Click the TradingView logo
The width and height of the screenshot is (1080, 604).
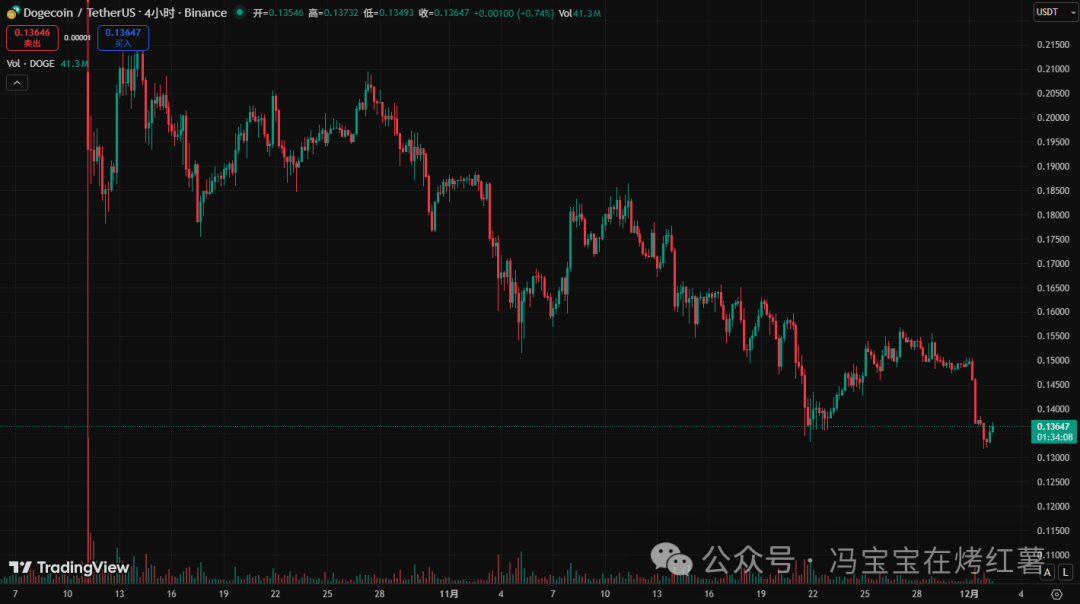69,567
